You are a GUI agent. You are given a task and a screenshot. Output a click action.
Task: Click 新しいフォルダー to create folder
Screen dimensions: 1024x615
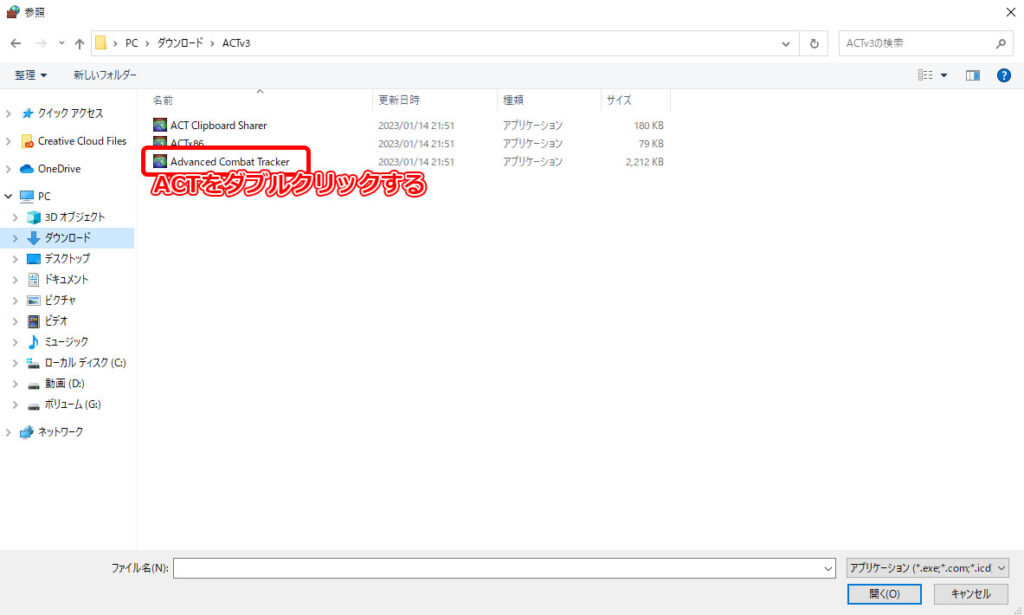click(x=105, y=75)
